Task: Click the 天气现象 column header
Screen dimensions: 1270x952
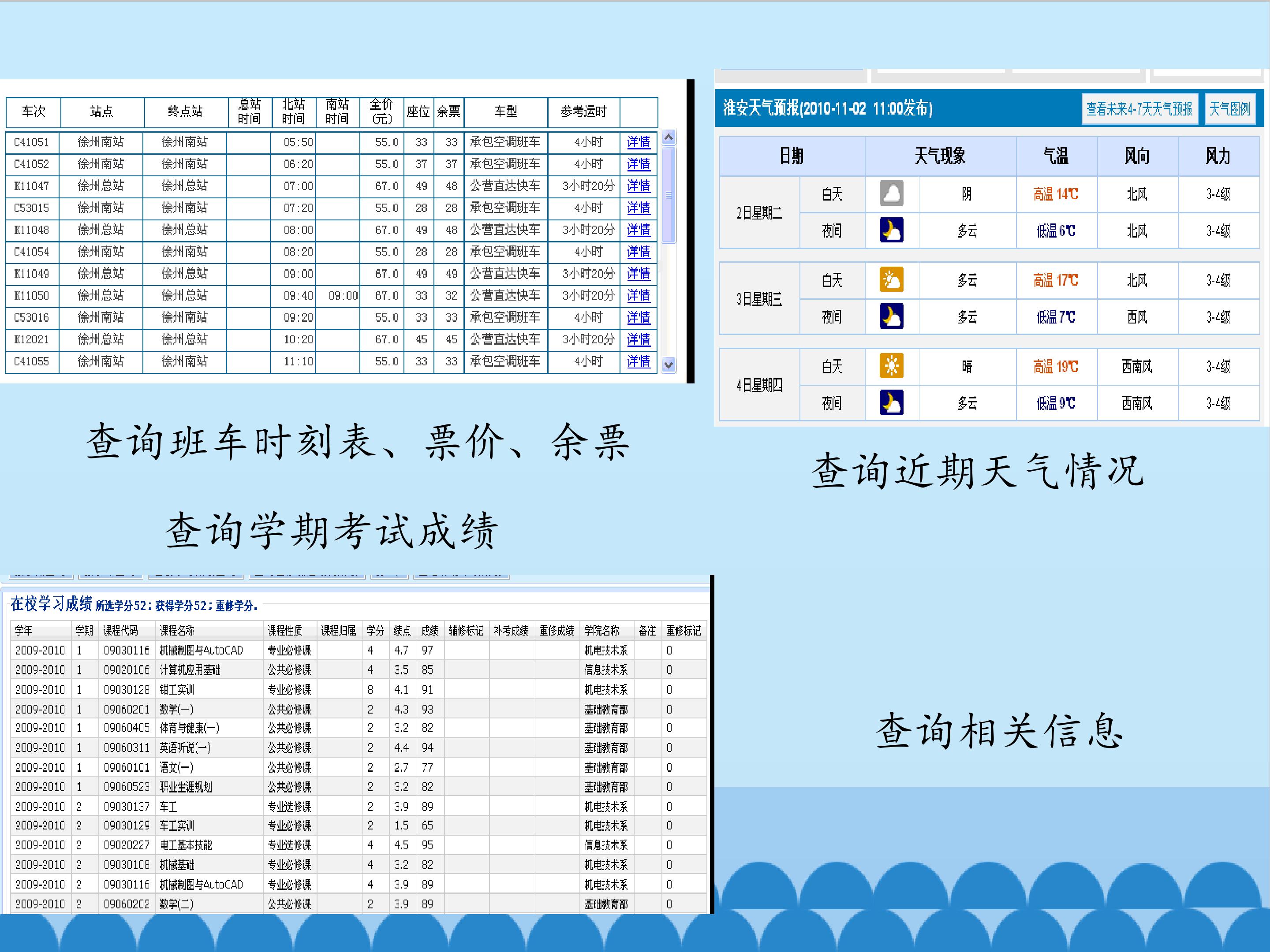Action: (x=941, y=156)
